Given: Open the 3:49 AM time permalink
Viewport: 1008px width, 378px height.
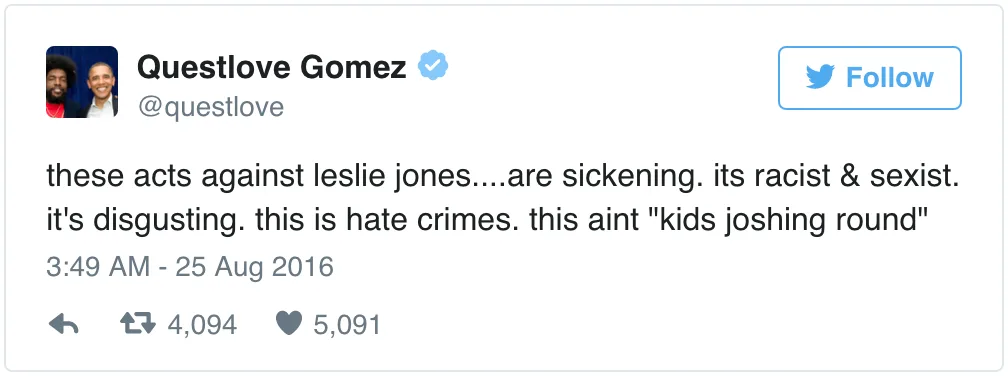Looking at the screenshot, I should 98,266.
